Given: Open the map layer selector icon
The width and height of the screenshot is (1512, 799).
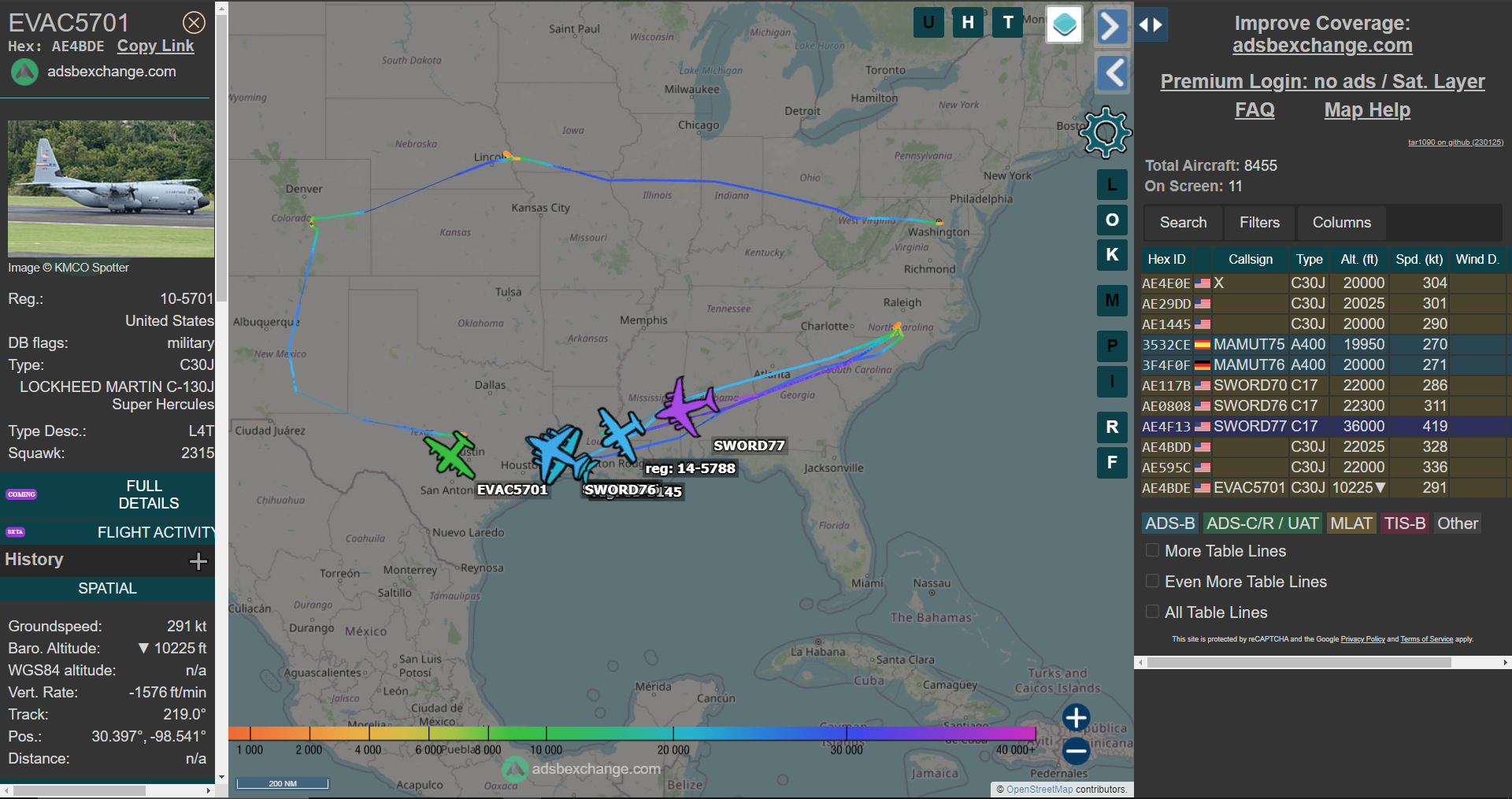Looking at the screenshot, I should pos(1064,24).
